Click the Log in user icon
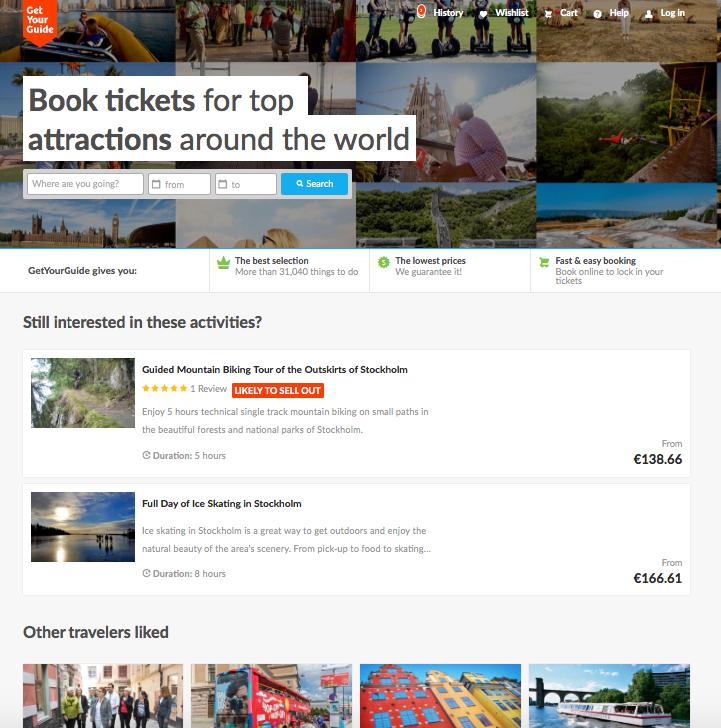Screen dimensions: 721x728 coord(649,14)
